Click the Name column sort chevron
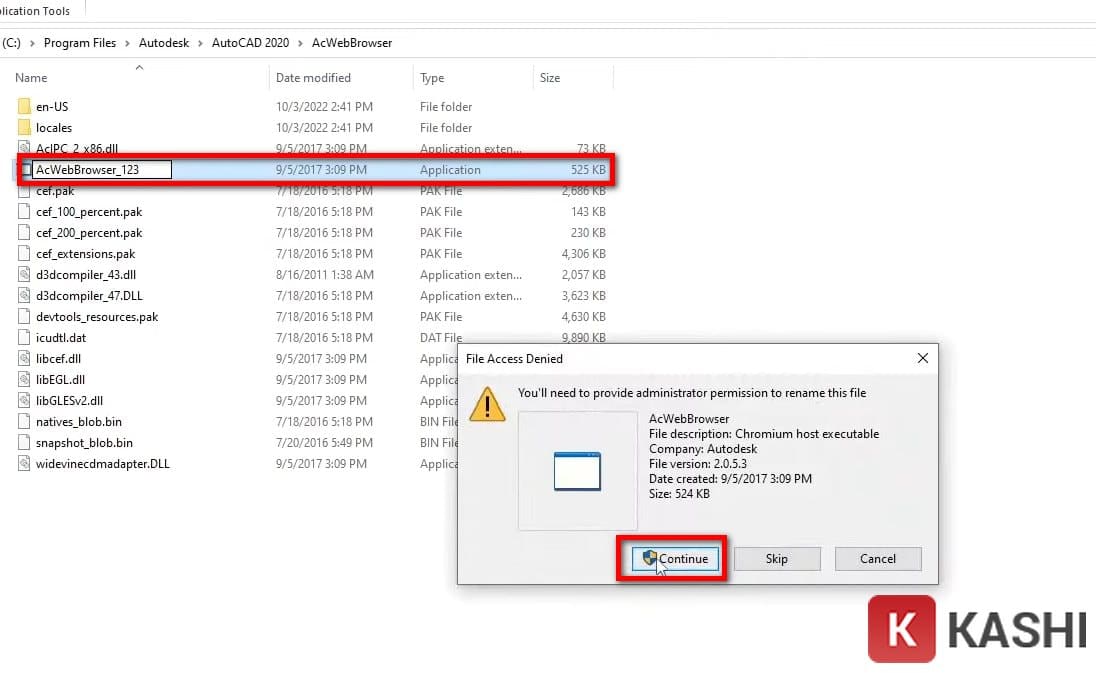Screen dimensions: 1096x673 (137, 70)
